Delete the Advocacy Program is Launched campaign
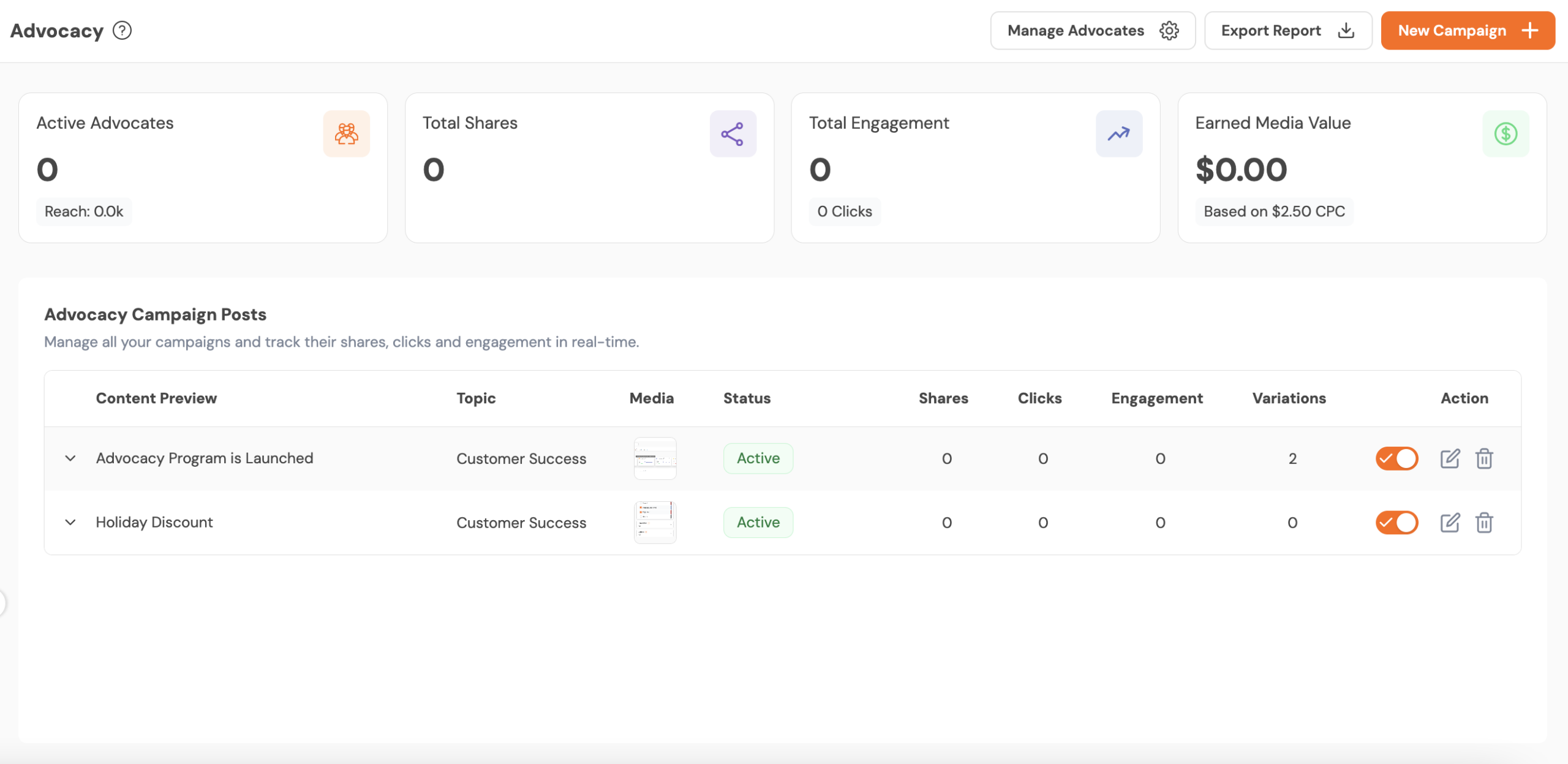This screenshot has width=1568, height=764. click(1484, 458)
